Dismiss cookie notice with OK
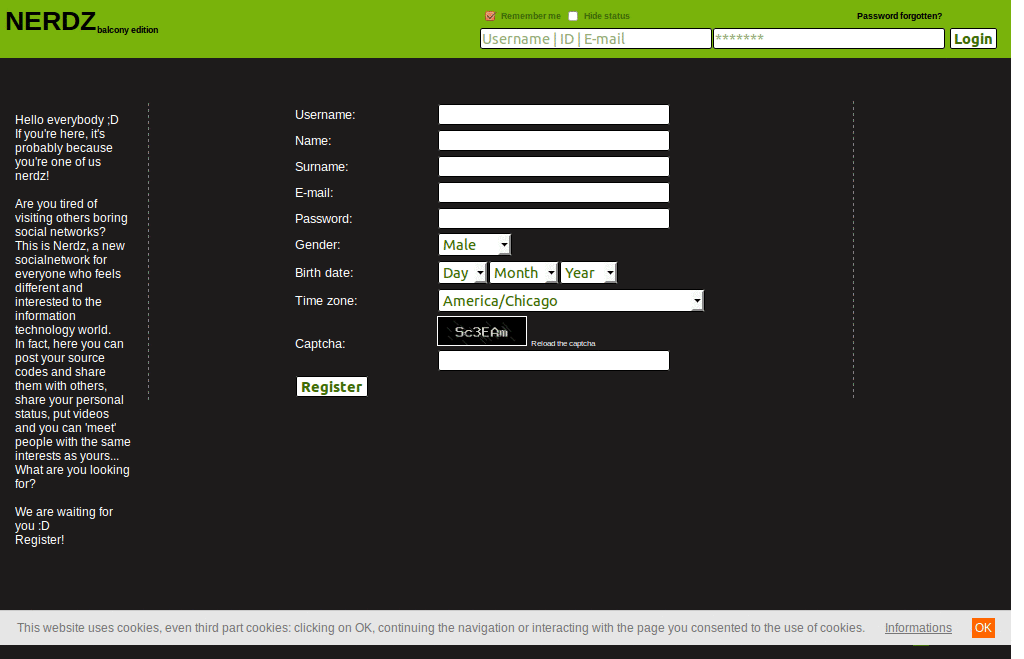The height and width of the screenshot is (659, 1024). 983,628
